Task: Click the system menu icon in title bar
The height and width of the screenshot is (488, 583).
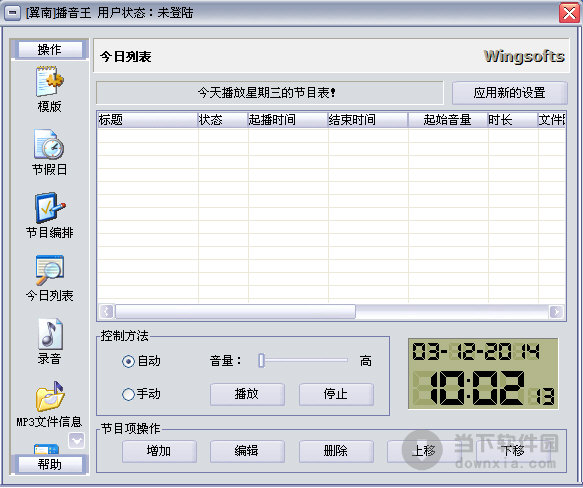Action: [x=12, y=13]
